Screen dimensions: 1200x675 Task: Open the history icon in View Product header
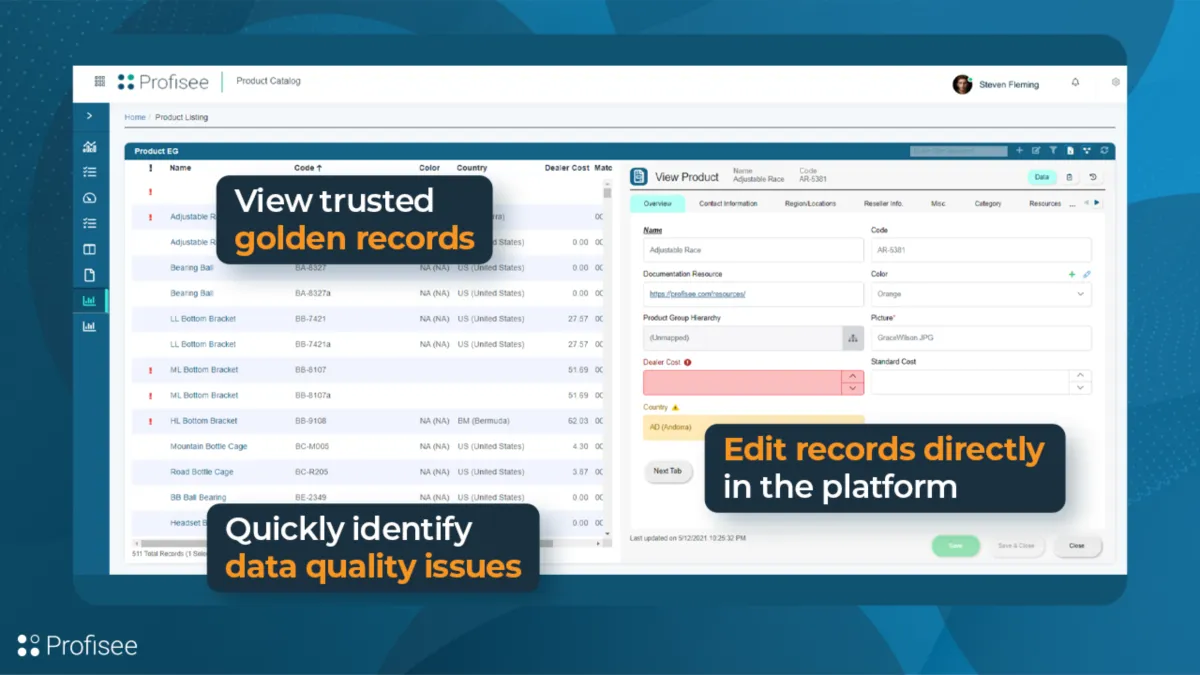point(1093,177)
